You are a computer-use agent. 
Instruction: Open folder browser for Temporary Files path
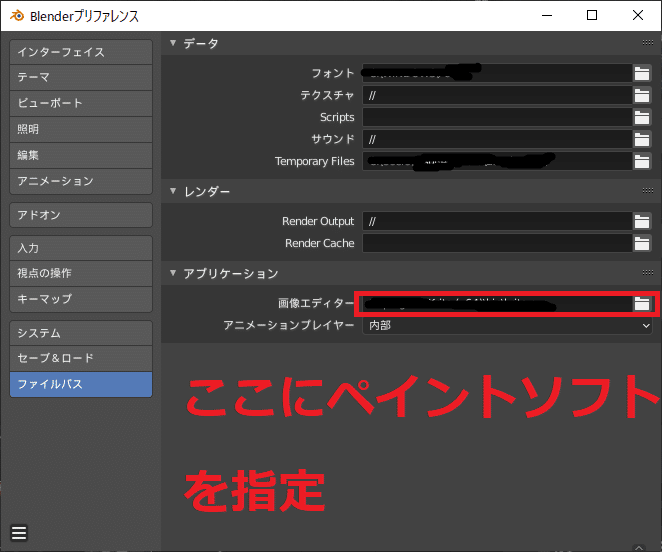(642, 161)
